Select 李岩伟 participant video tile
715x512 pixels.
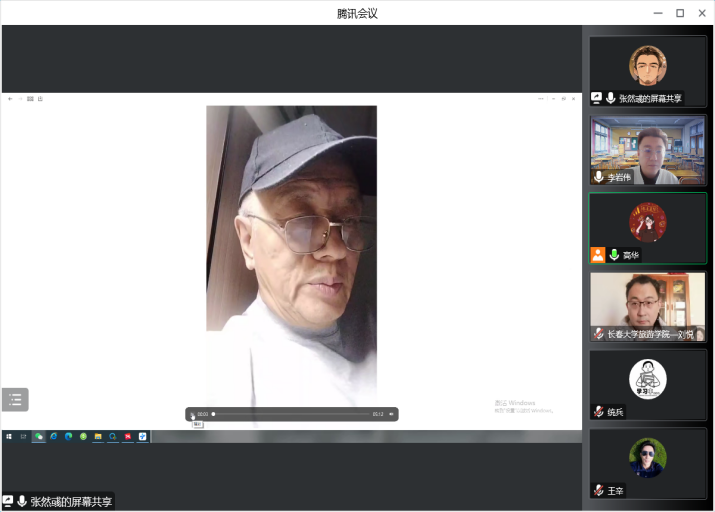pos(648,150)
